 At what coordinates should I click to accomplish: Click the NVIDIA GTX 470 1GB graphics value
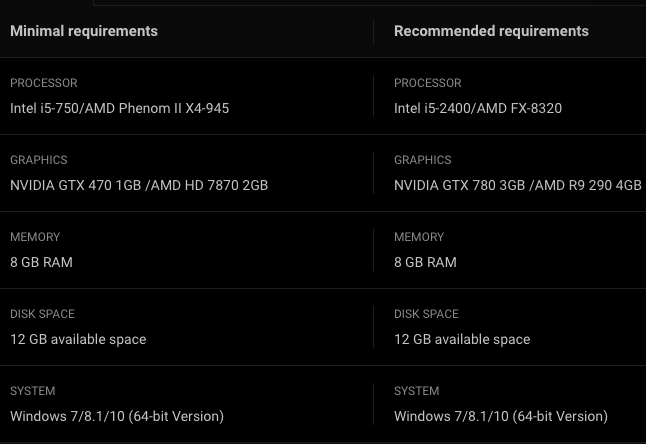click(139, 185)
